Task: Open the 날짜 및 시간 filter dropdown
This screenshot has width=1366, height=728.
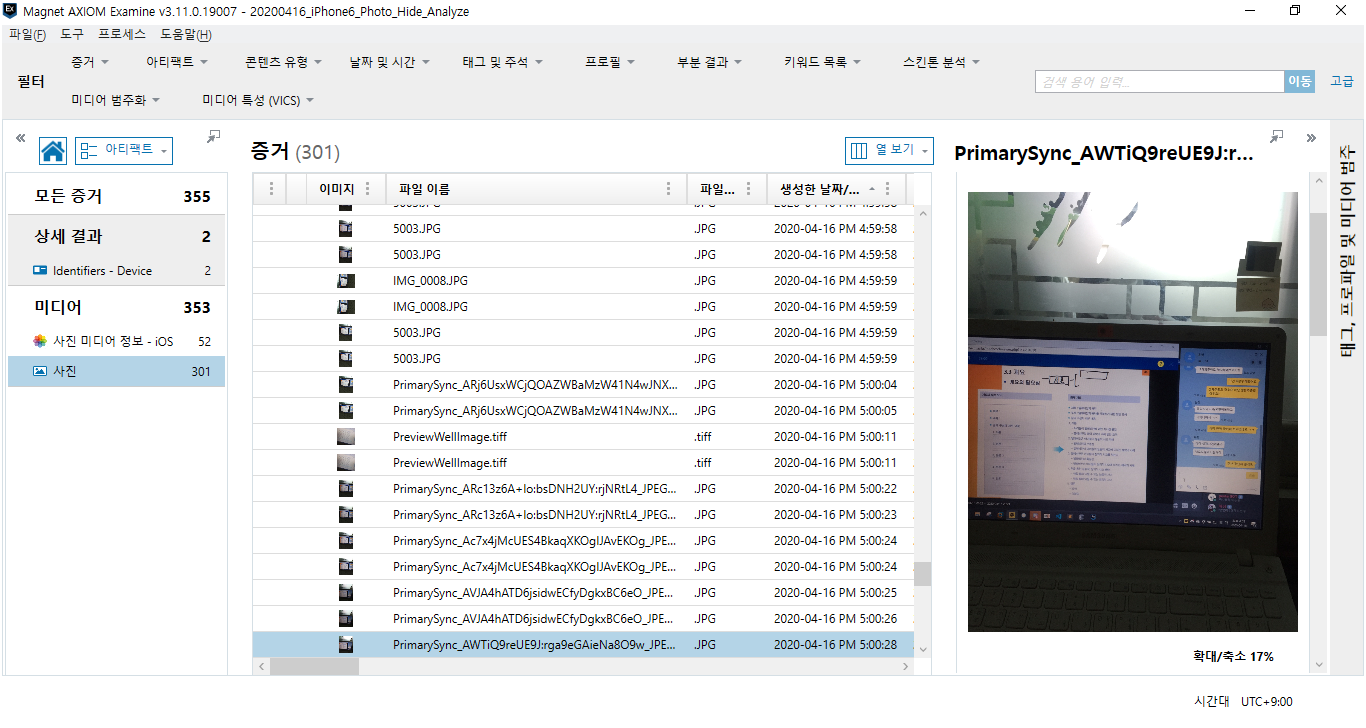Action: pyautogui.click(x=389, y=62)
